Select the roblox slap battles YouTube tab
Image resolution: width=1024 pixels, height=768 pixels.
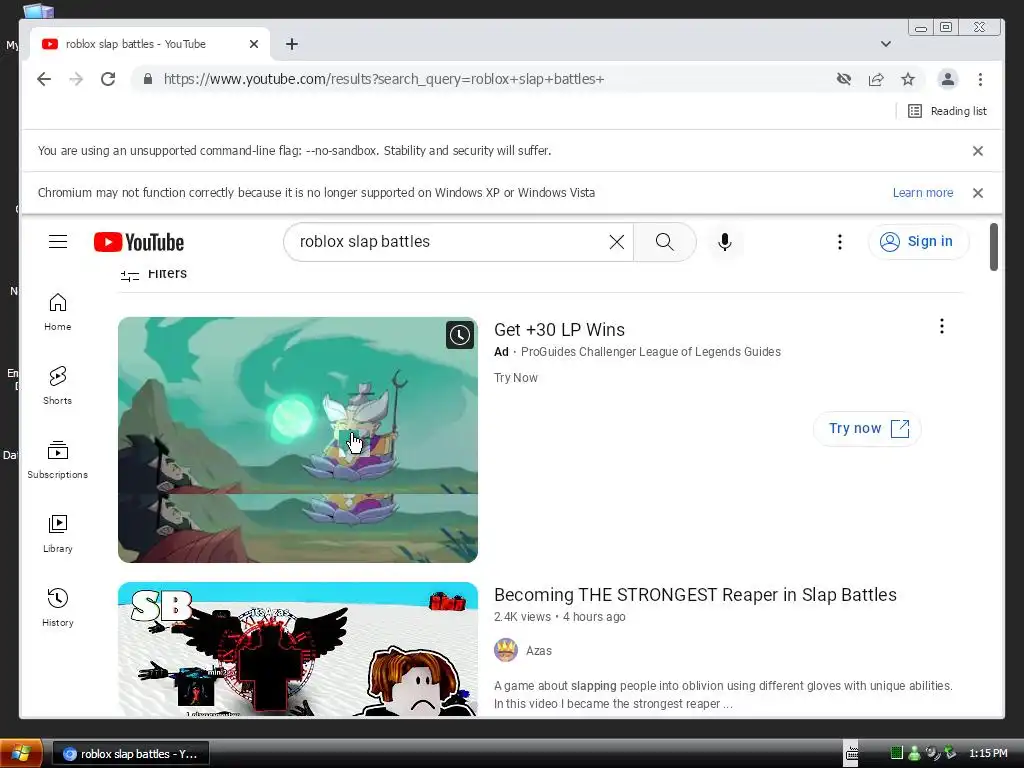150,44
